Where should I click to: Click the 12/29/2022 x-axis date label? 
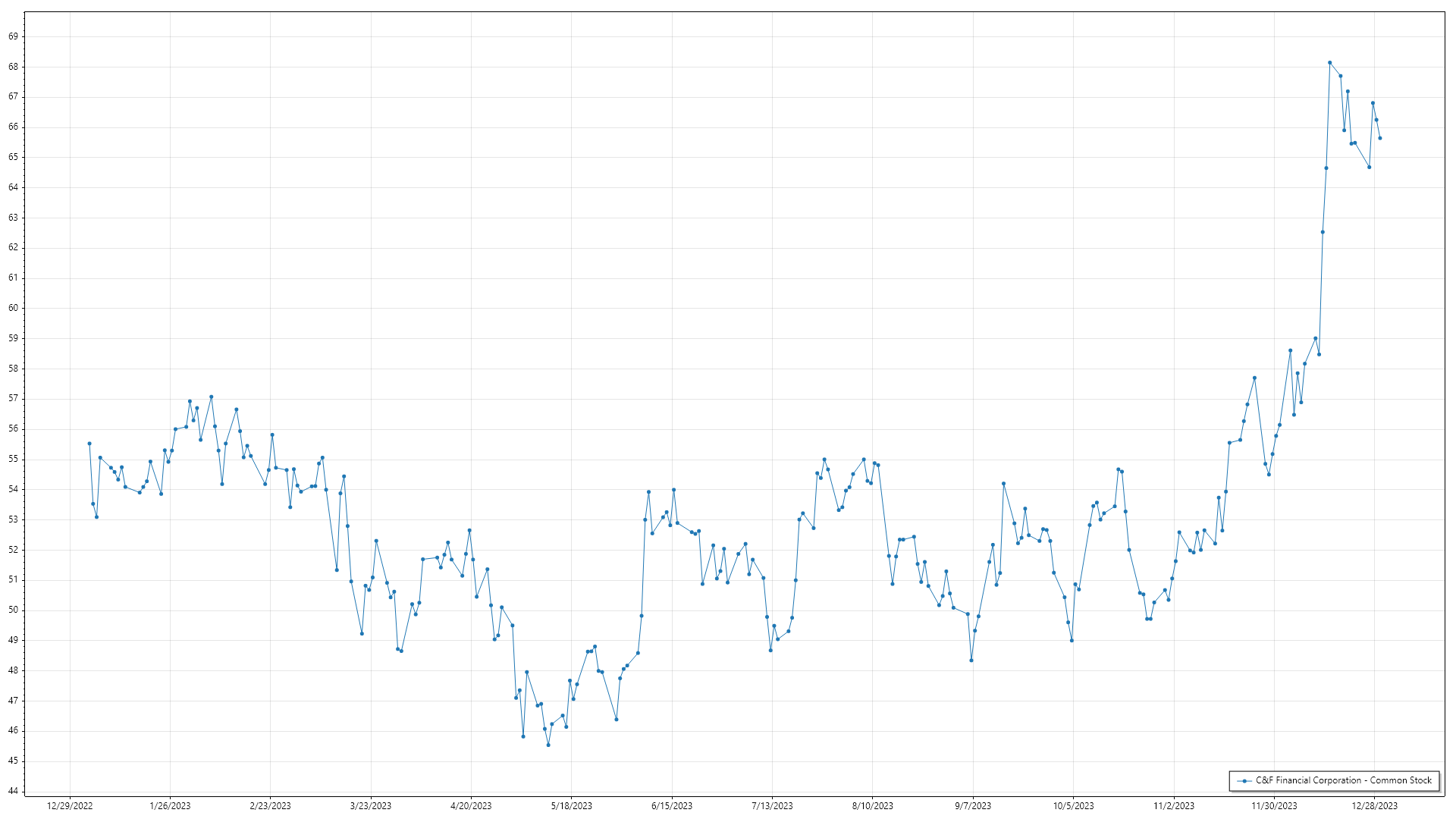70,806
